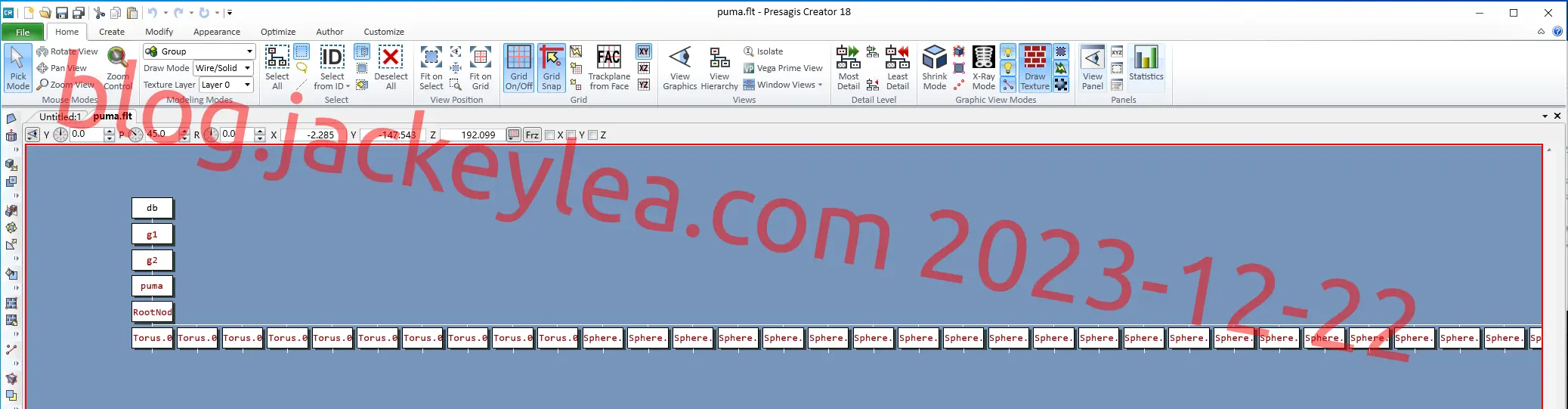This screenshot has width=1568, height=409.
Task: Toggle Grid On/Off
Action: coord(519,68)
